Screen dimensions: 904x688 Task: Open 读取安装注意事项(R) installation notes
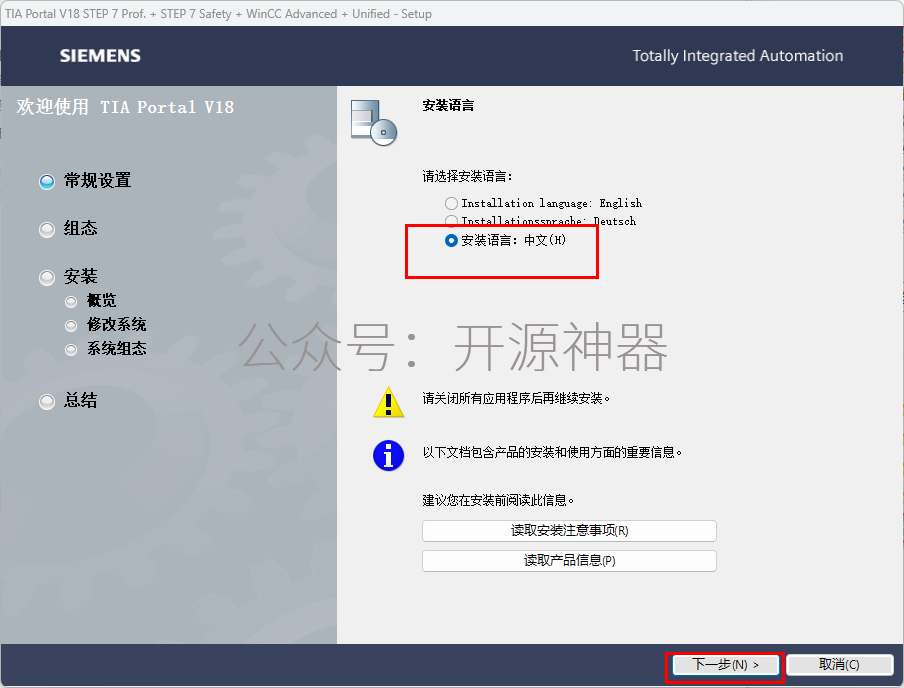click(569, 531)
